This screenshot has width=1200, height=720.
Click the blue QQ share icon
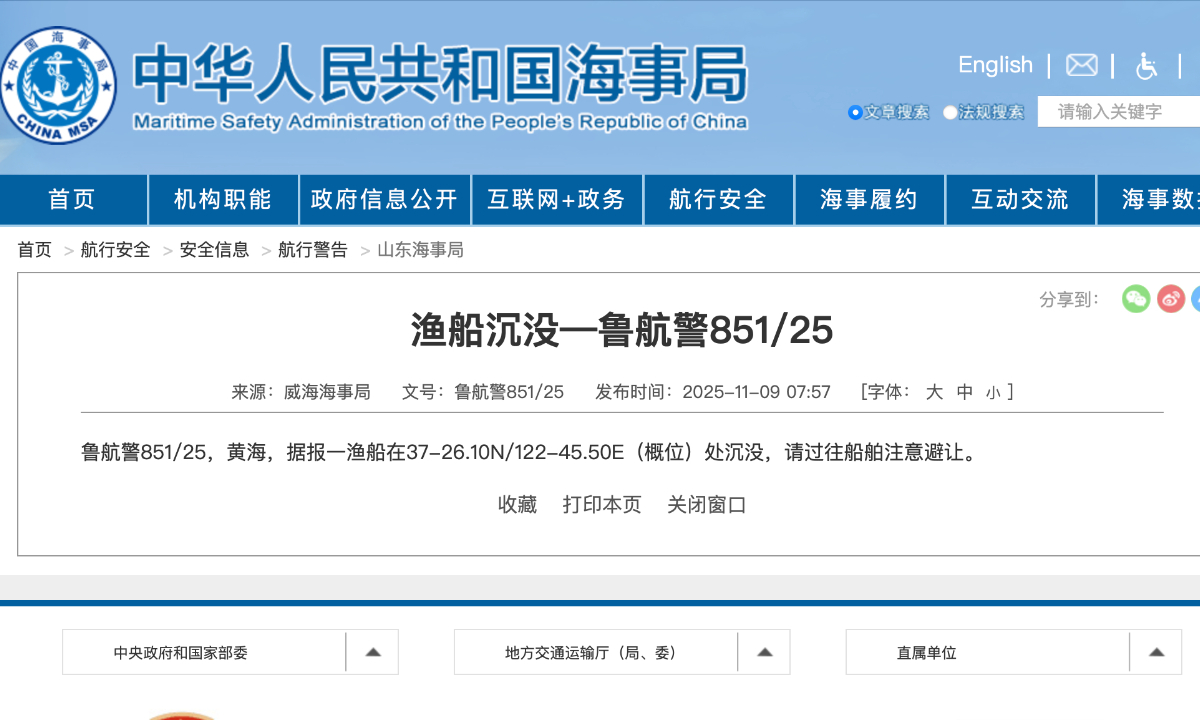[x=1198, y=298]
